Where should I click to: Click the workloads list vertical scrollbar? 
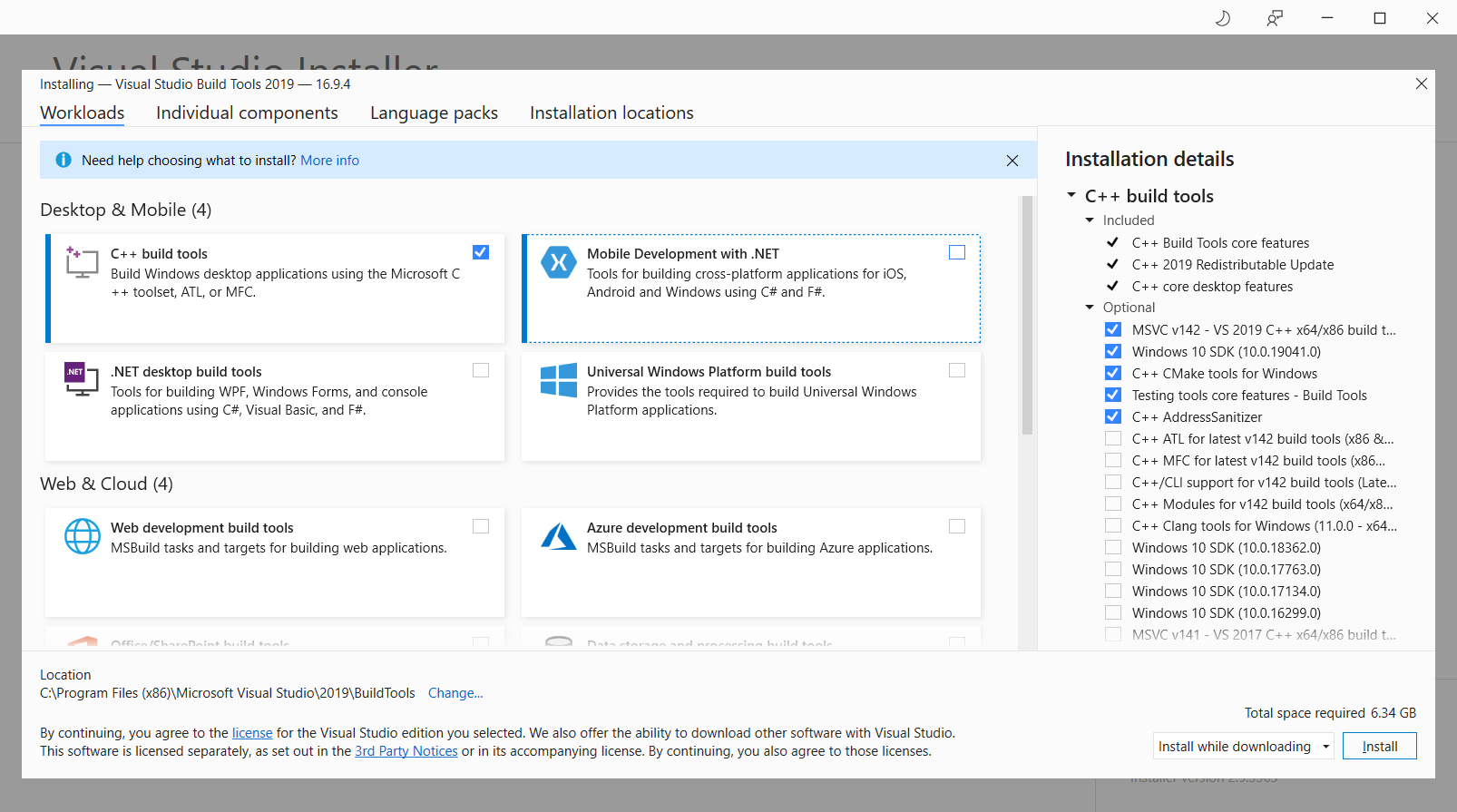(x=1027, y=316)
